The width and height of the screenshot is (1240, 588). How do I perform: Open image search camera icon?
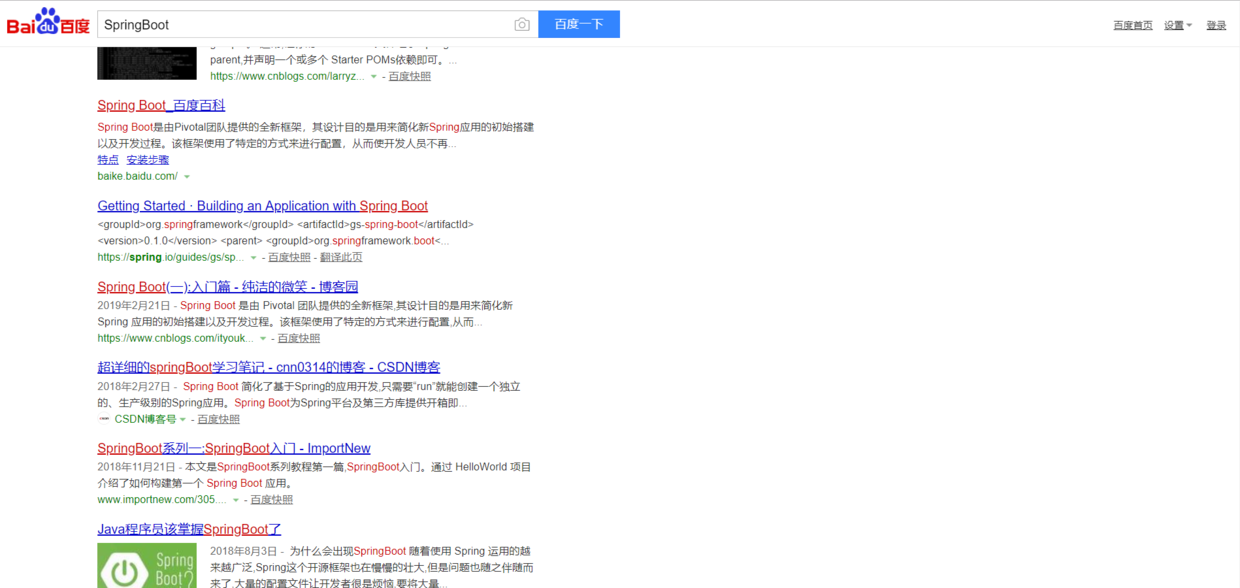click(522, 25)
